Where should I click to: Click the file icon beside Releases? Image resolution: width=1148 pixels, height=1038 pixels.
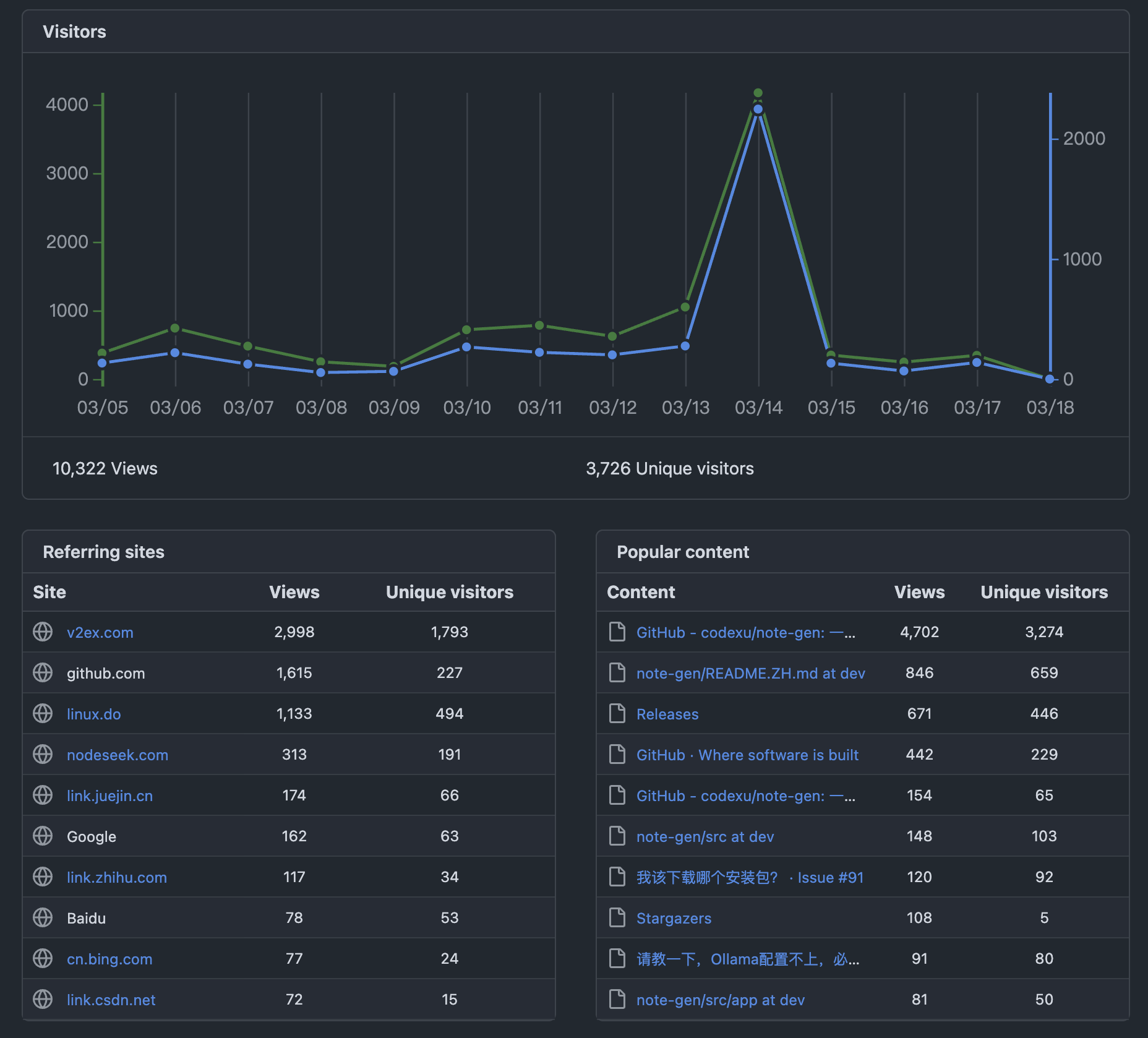coord(617,713)
